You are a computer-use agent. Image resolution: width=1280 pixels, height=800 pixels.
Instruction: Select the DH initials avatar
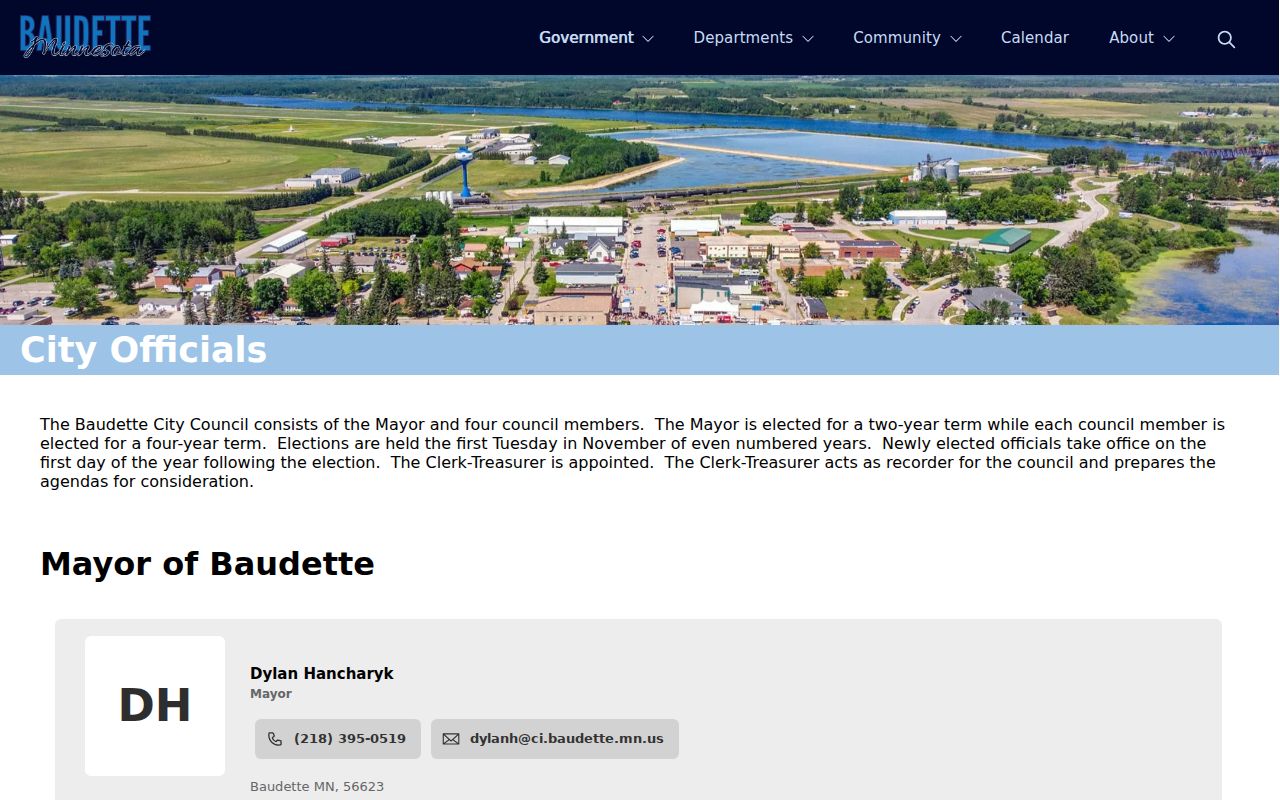point(155,706)
